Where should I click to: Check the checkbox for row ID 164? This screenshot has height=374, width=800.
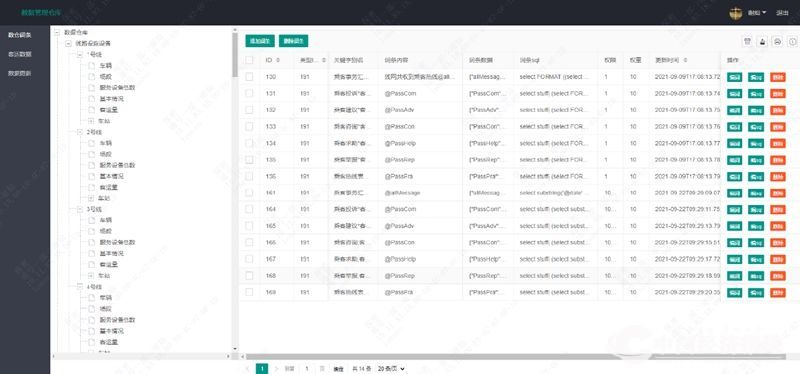(249, 209)
